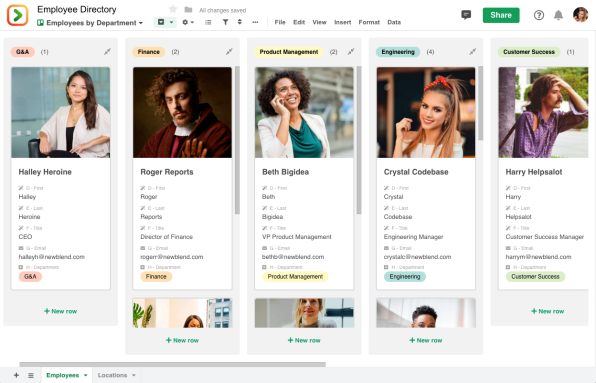This screenshot has height=383, width=596.
Task: Open Crystal Codebase's photo
Action: click(426, 112)
